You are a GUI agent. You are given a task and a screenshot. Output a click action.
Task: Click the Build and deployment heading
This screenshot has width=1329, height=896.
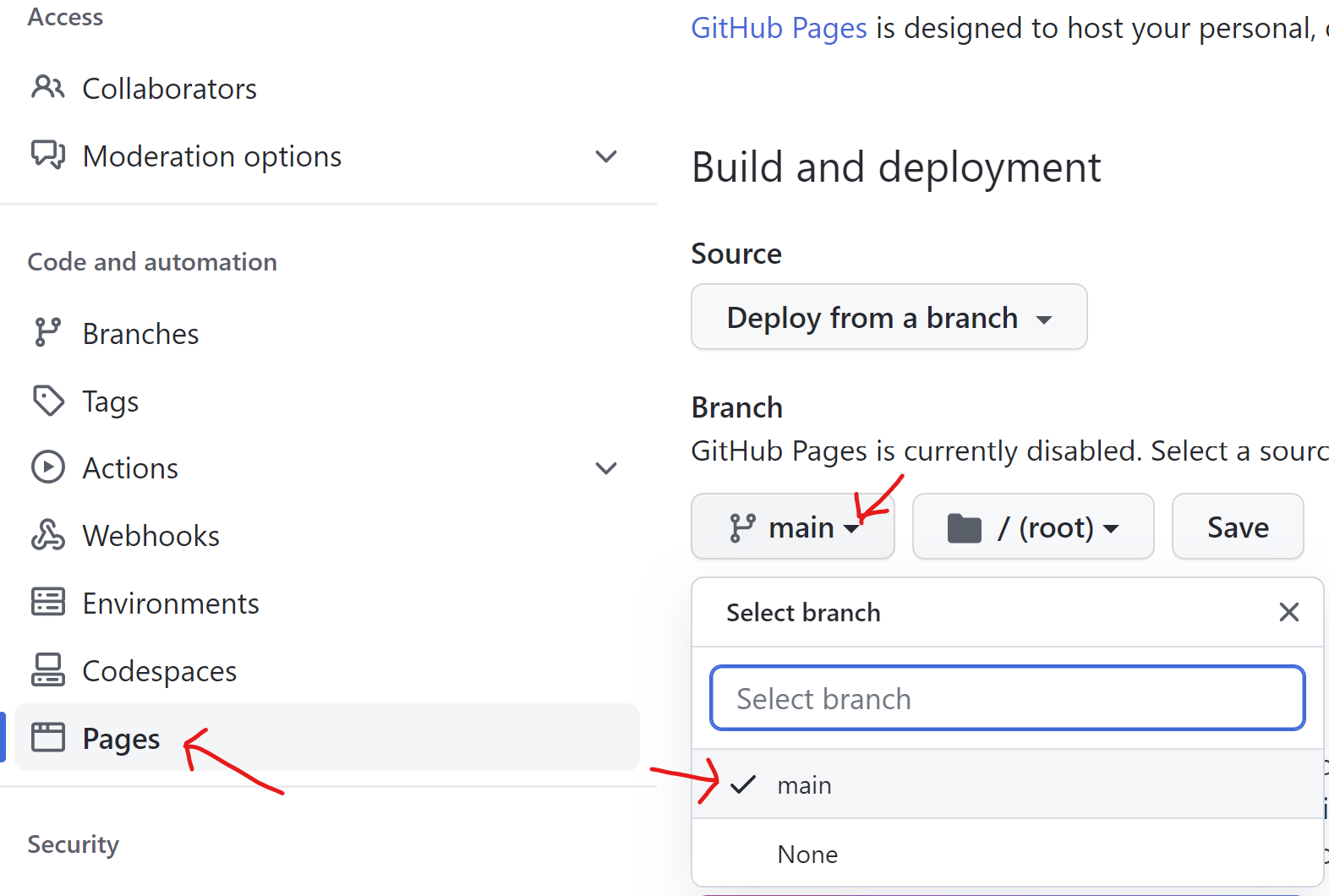pos(896,167)
